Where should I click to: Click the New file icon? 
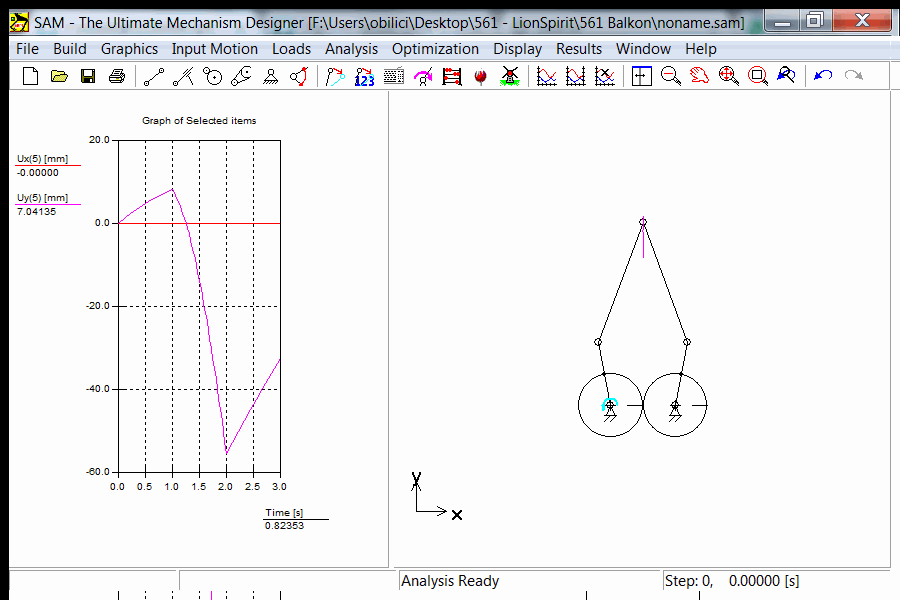(30, 76)
